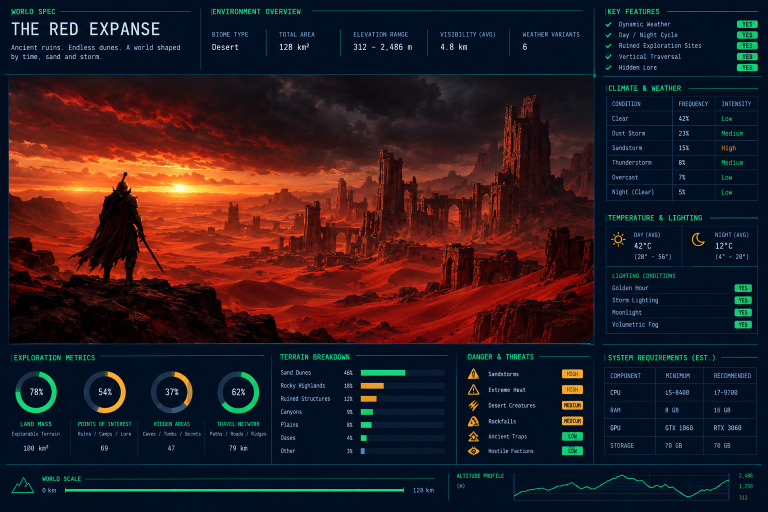This screenshot has height=512, width=768.
Task: Click the Ruined Structures terrain bar
Action: point(403,399)
